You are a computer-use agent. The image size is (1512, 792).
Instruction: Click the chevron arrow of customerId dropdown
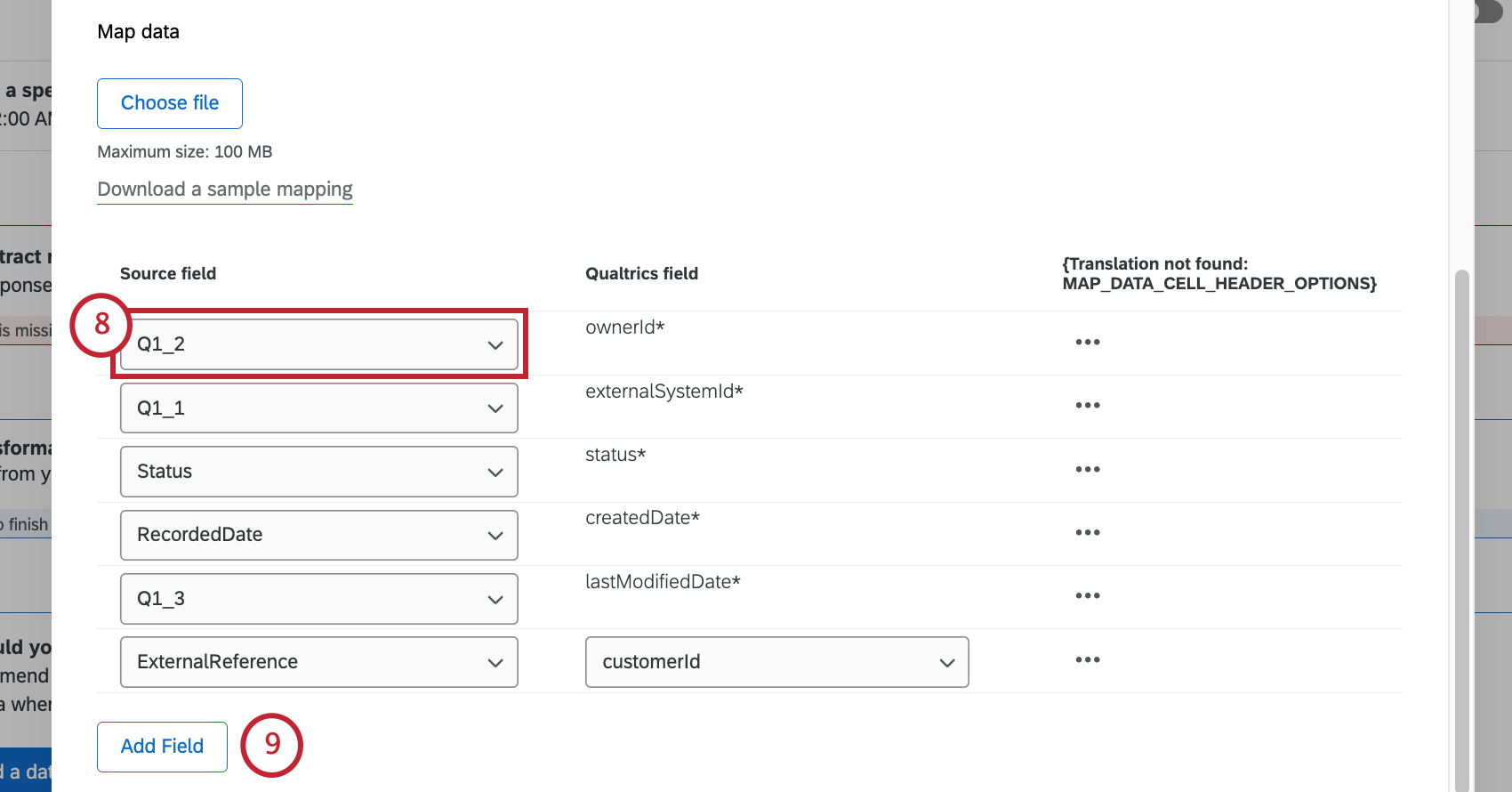[x=947, y=663]
